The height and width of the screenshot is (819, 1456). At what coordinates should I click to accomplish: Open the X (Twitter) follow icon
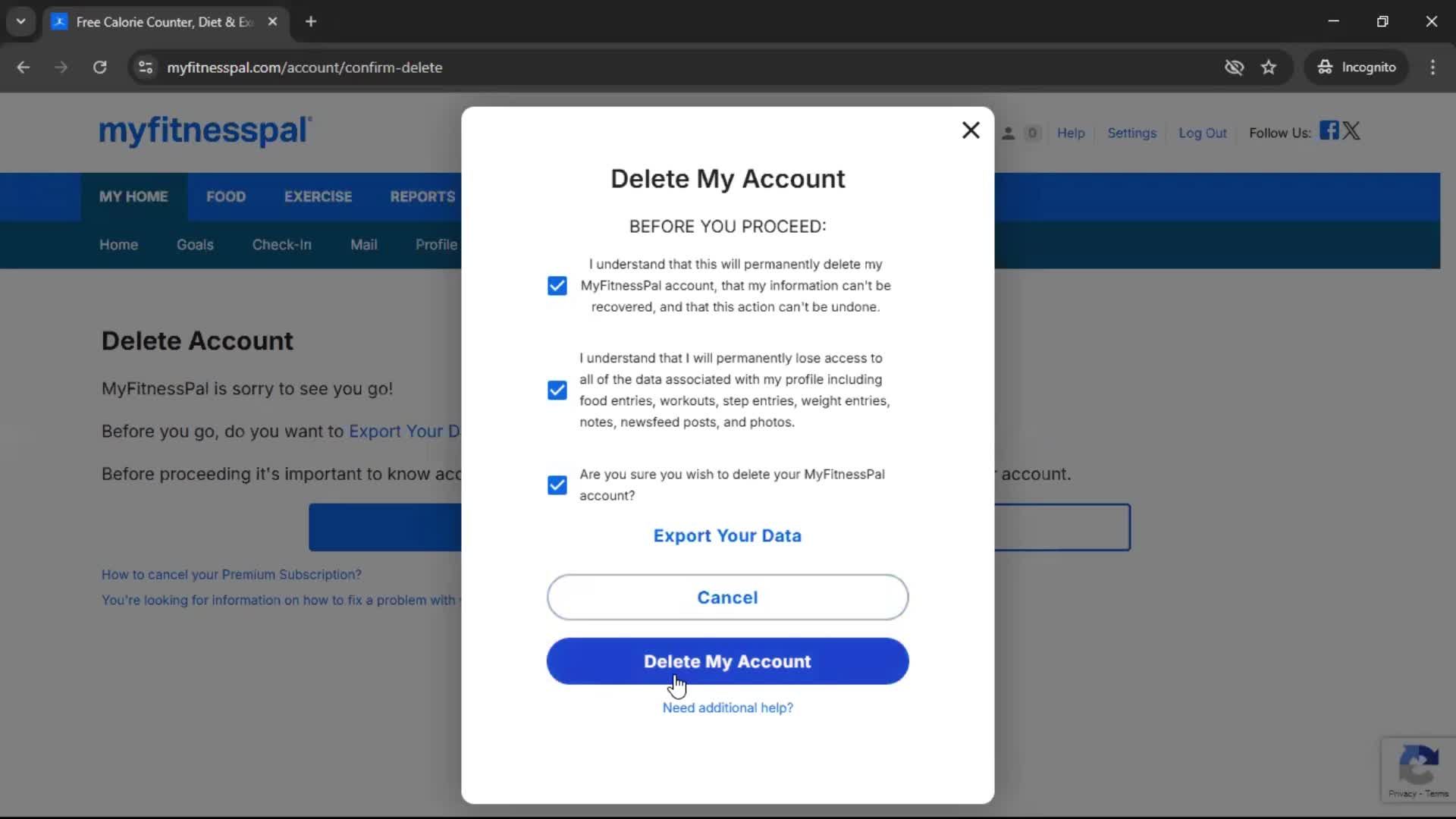1351,130
